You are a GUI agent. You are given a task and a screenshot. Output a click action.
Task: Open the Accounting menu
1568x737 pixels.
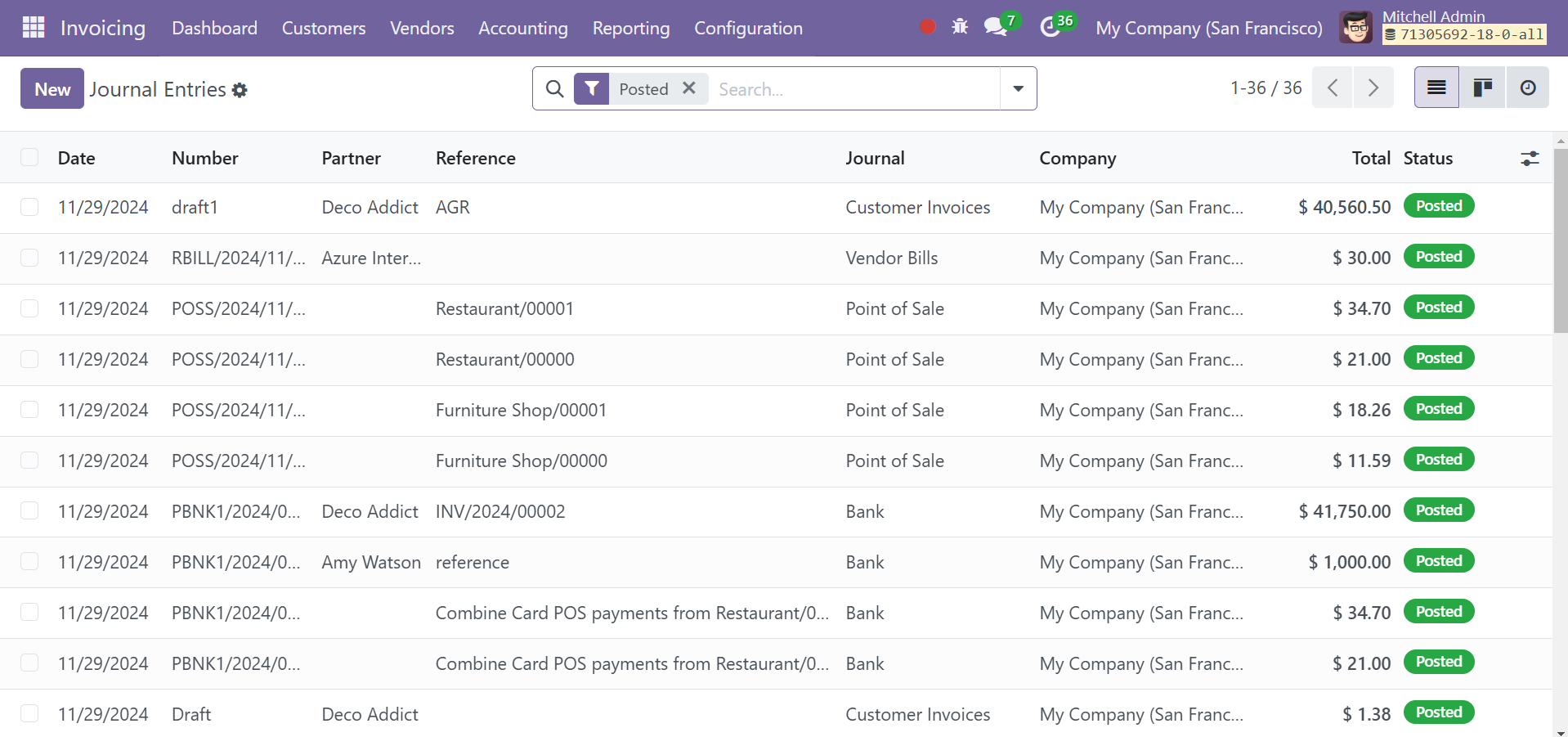[523, 28]
